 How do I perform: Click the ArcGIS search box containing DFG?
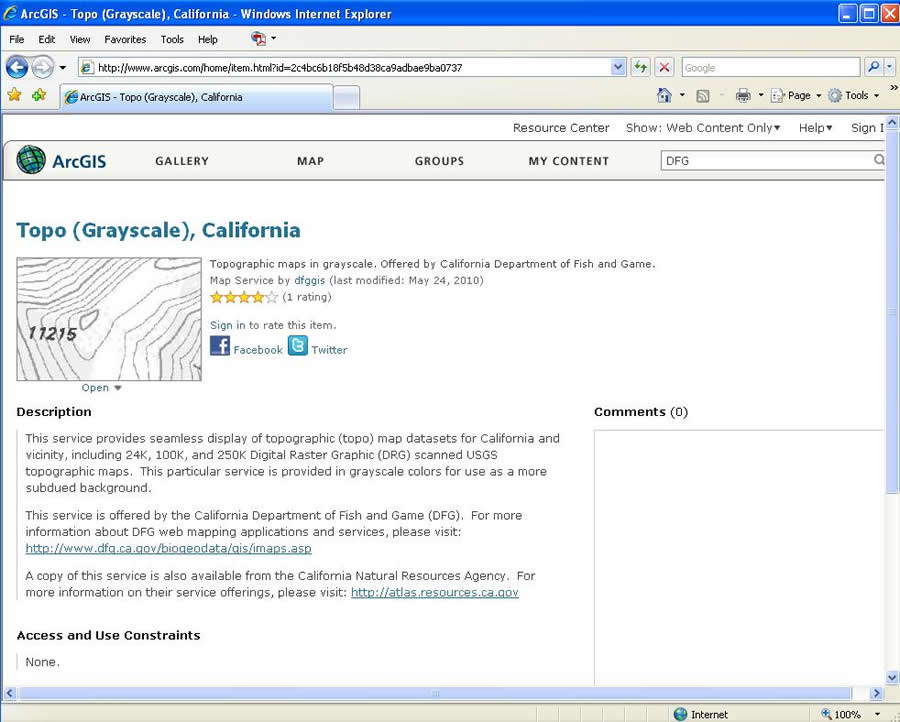click(x=766, y=161)
